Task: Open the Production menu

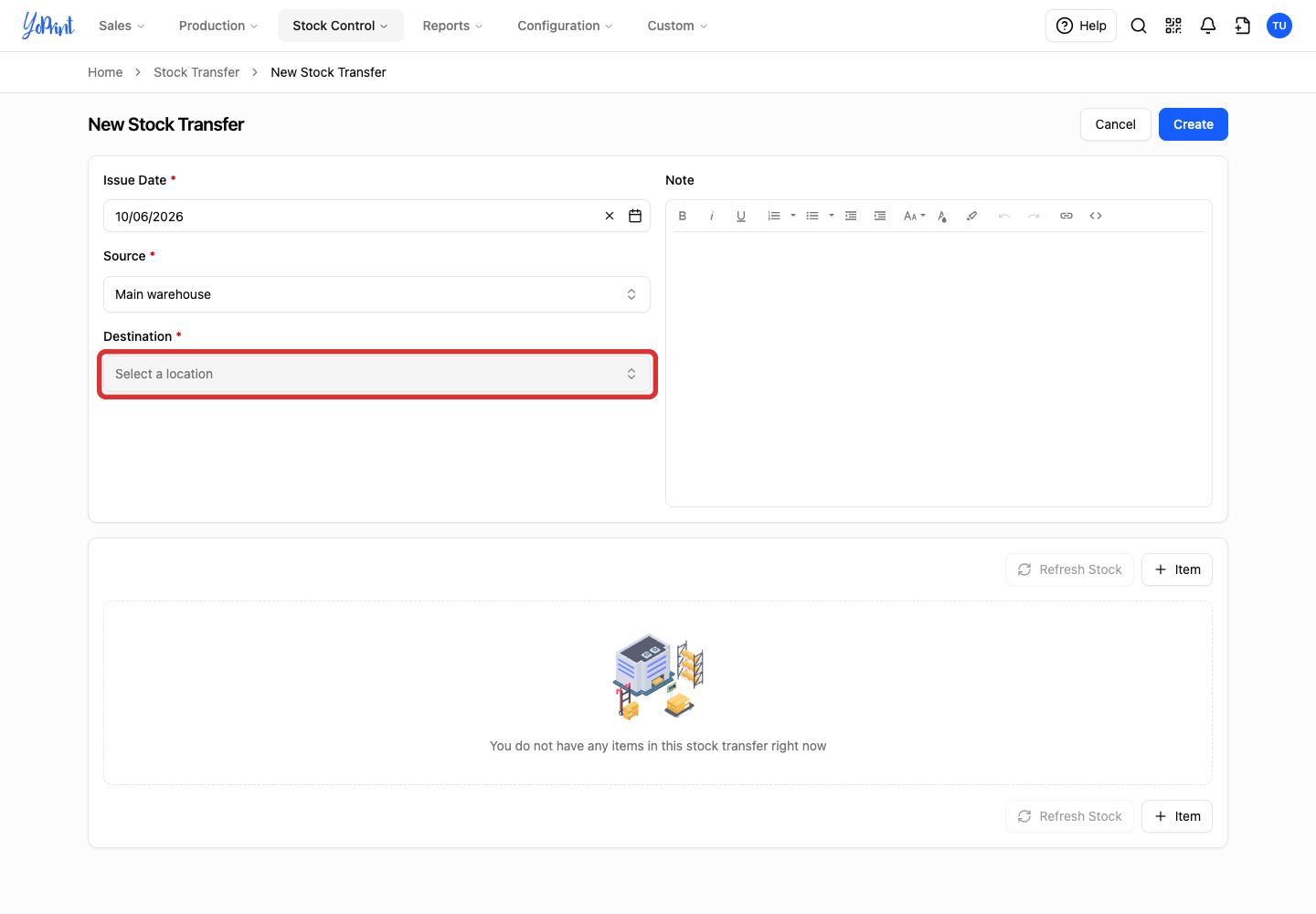Action: (x=218, y=26)
